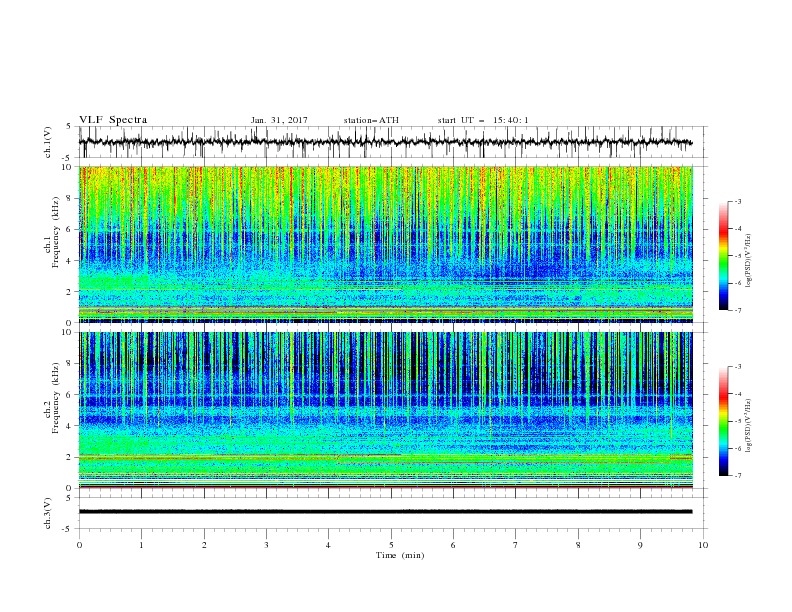Click time axis tick label "2"

click(204, 545)
